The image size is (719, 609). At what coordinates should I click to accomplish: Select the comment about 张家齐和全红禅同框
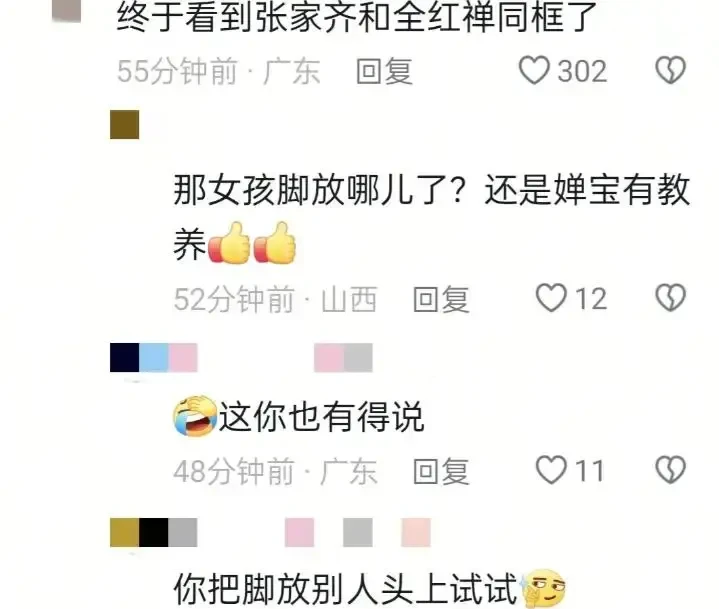(x=356, y=17)
